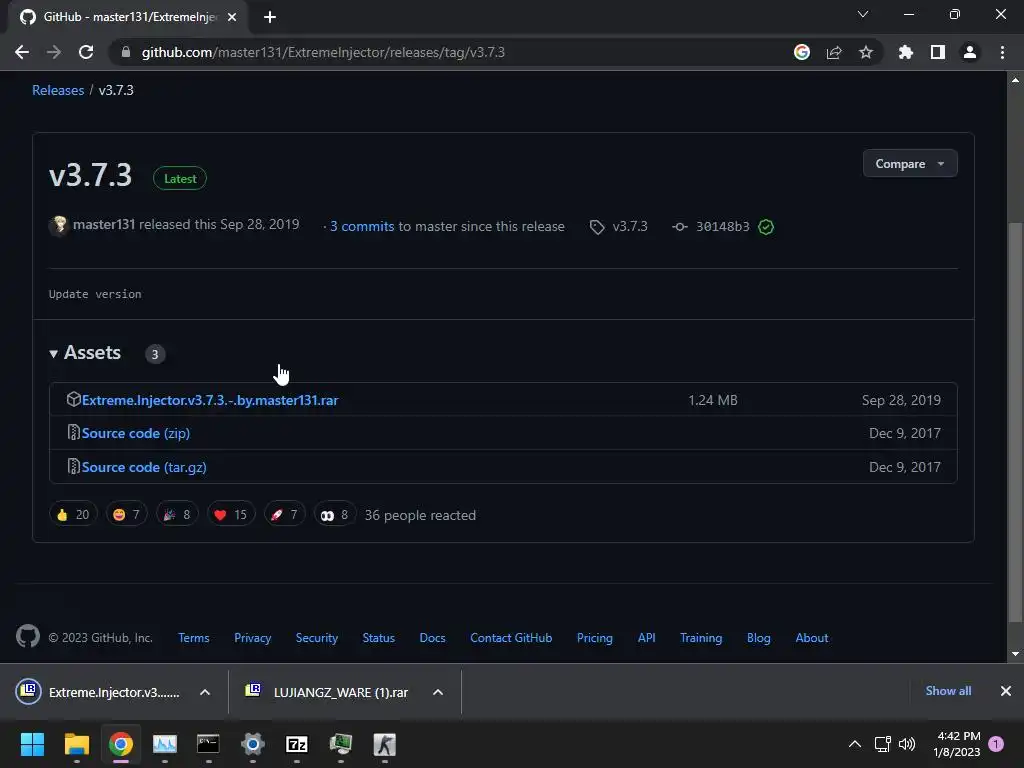Open Chrome's three-dot menu
The image size is (1024, 768).
1002,52
